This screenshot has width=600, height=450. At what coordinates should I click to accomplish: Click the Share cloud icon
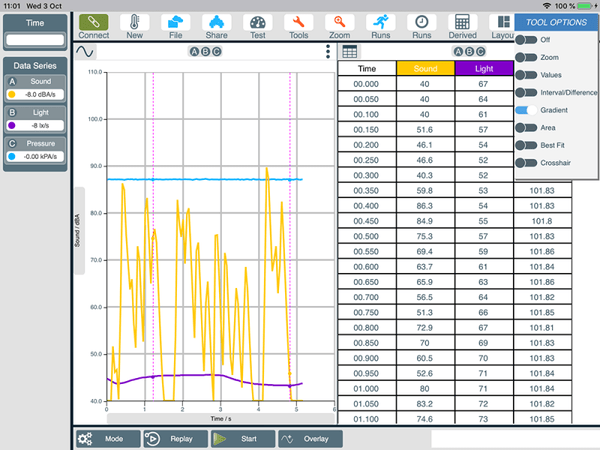click(216, 21)
